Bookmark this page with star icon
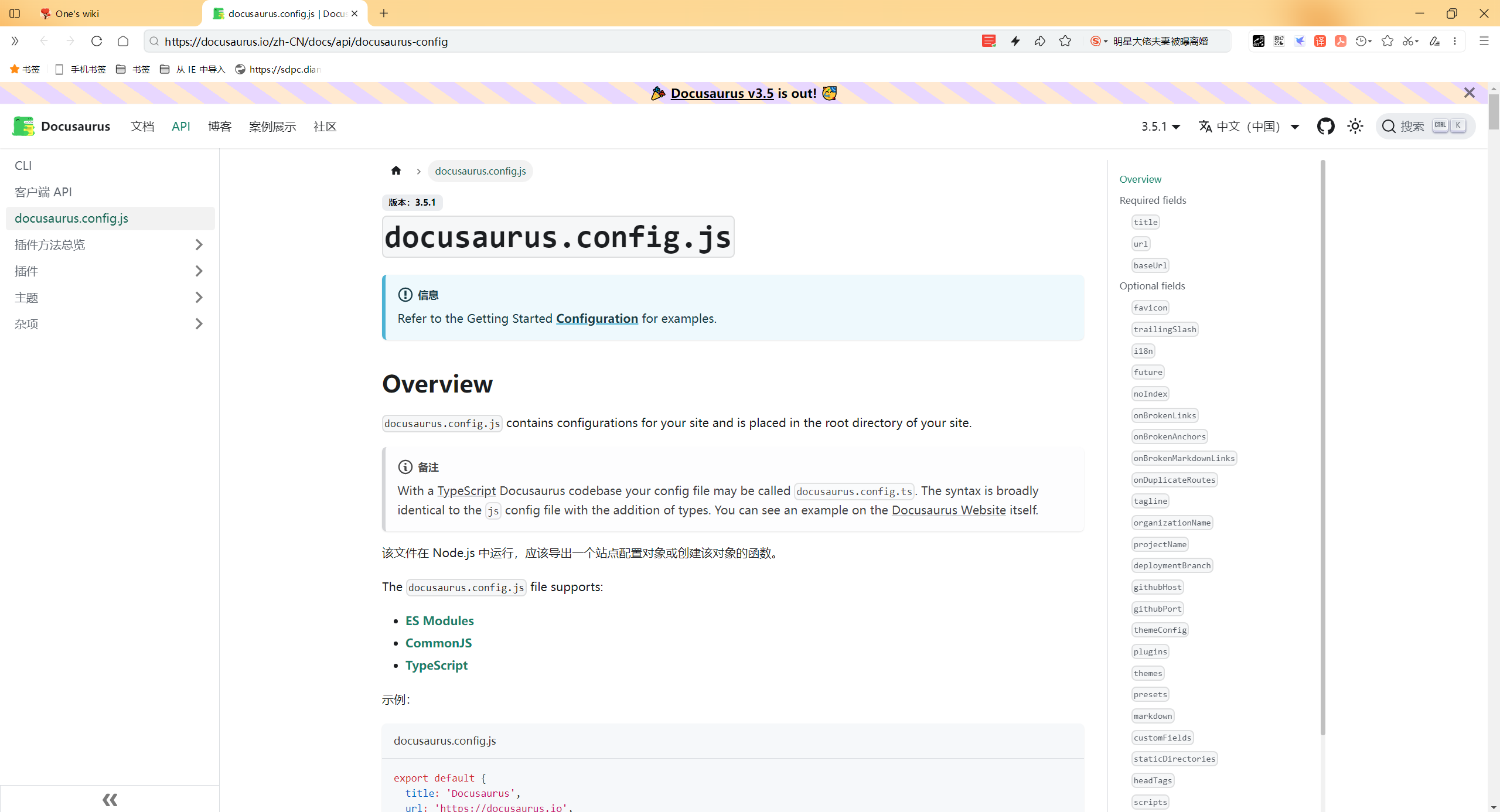Image resolution: width=1500 pixels, height=812 pixels. [x=1065, y=41]
